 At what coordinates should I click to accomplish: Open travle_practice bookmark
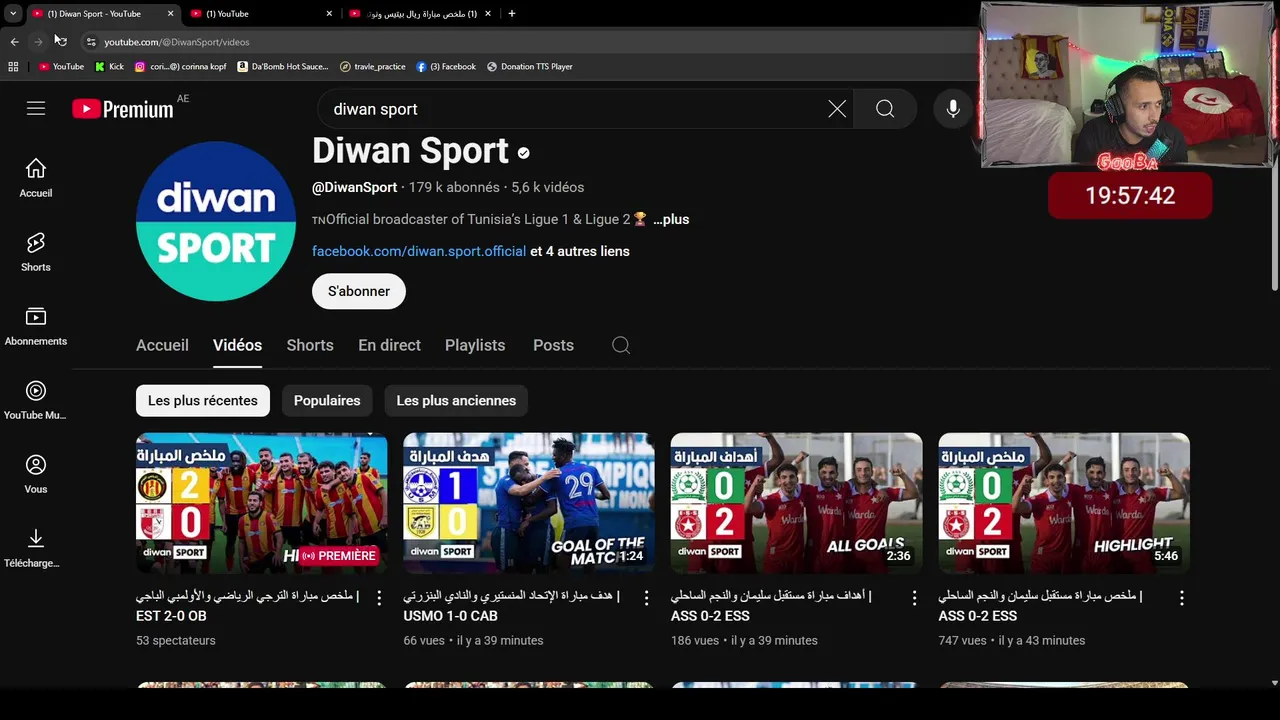[372, 66]
